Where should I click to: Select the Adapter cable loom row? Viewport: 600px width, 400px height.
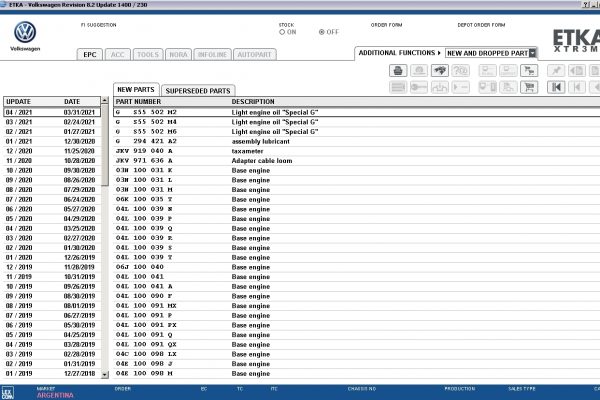point(356,160)
